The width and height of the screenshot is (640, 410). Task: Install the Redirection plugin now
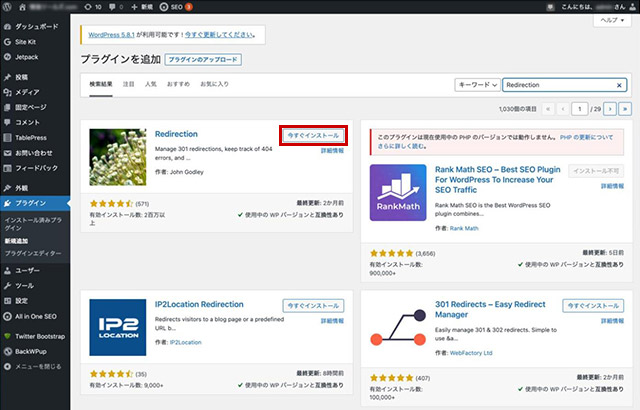click(x=313, y=135)
